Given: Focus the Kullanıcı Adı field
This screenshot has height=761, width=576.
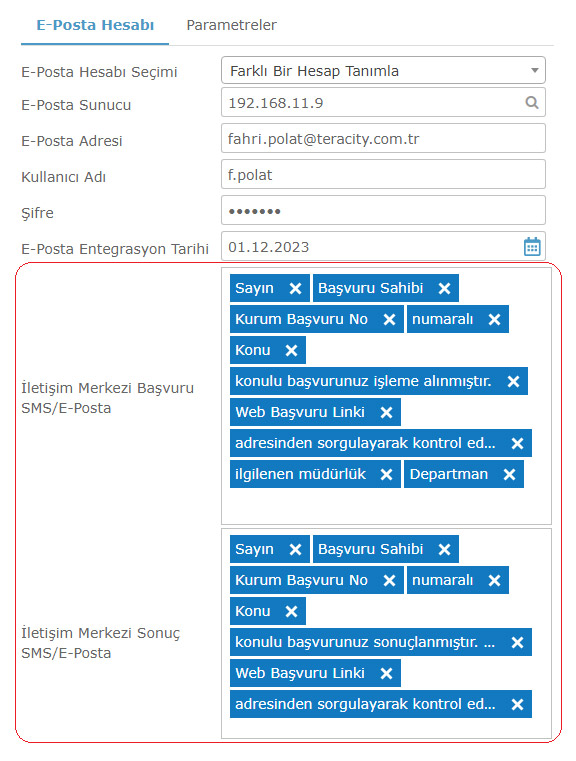Looking at the screenshot, I should [x=383, y=174].
